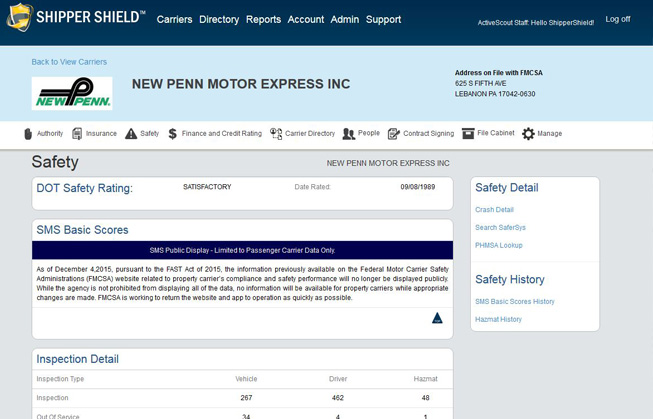The height and width of the screenshot is (419, 653).
Task: Open the Directory menu
Action: point(219,19)
